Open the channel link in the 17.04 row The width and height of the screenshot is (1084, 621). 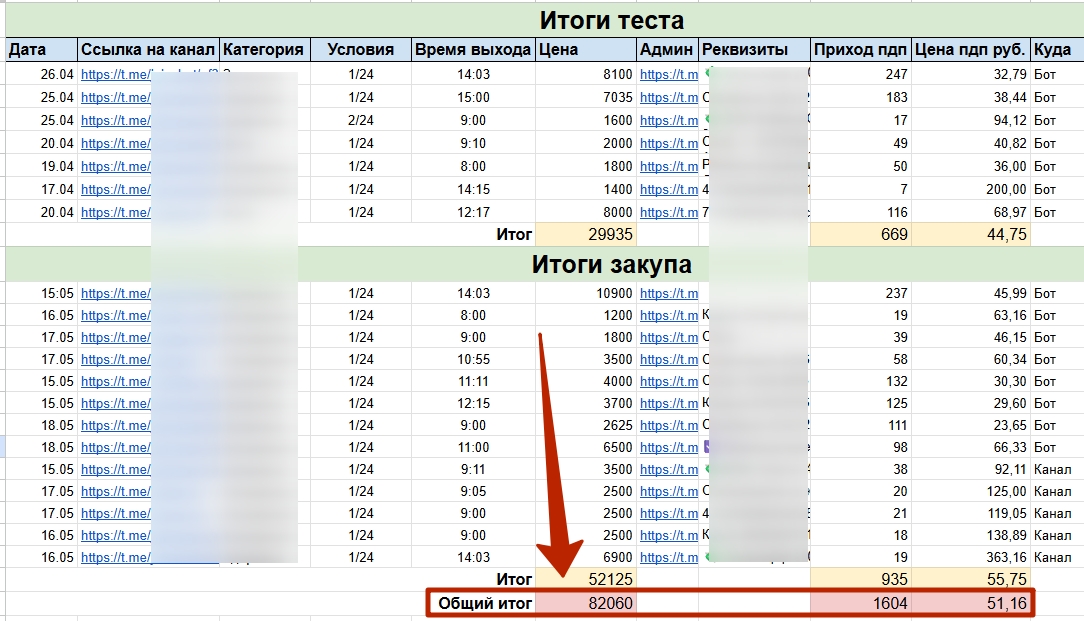115,189
